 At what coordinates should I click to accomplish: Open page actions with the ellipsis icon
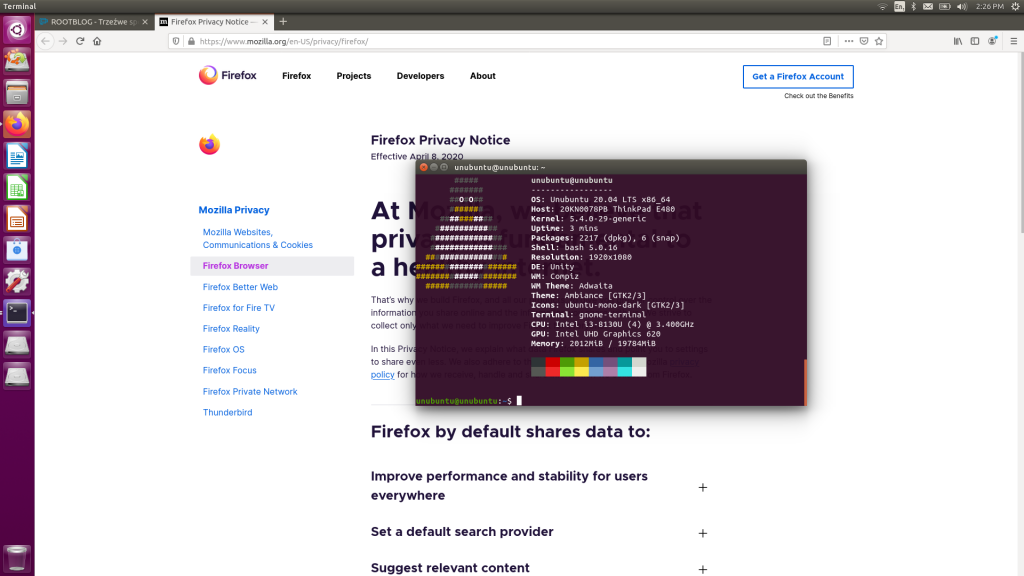[848, 41]
